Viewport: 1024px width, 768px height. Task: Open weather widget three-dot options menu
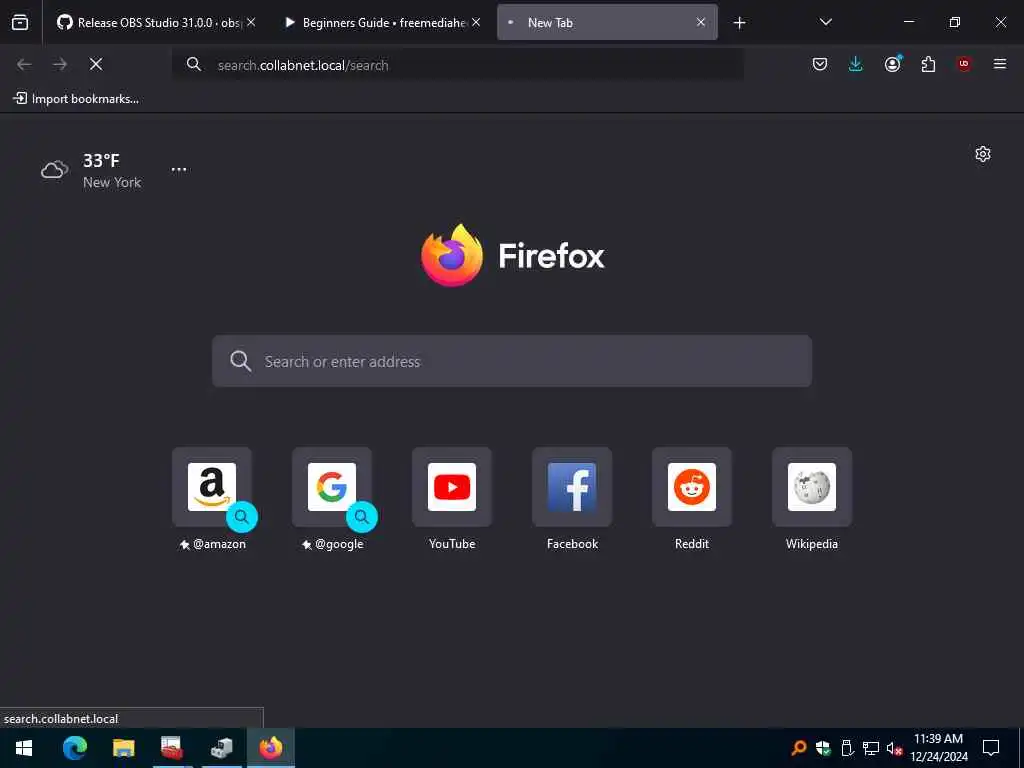tap(179, 169)
